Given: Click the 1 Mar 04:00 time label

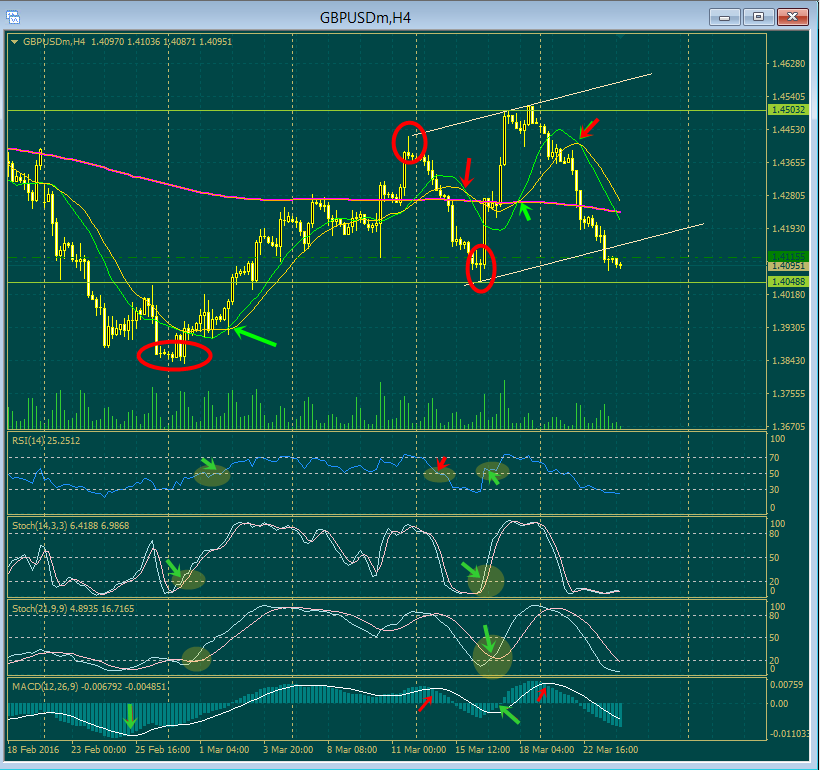Looking at the screenshot, I should (x=224, y=750).
